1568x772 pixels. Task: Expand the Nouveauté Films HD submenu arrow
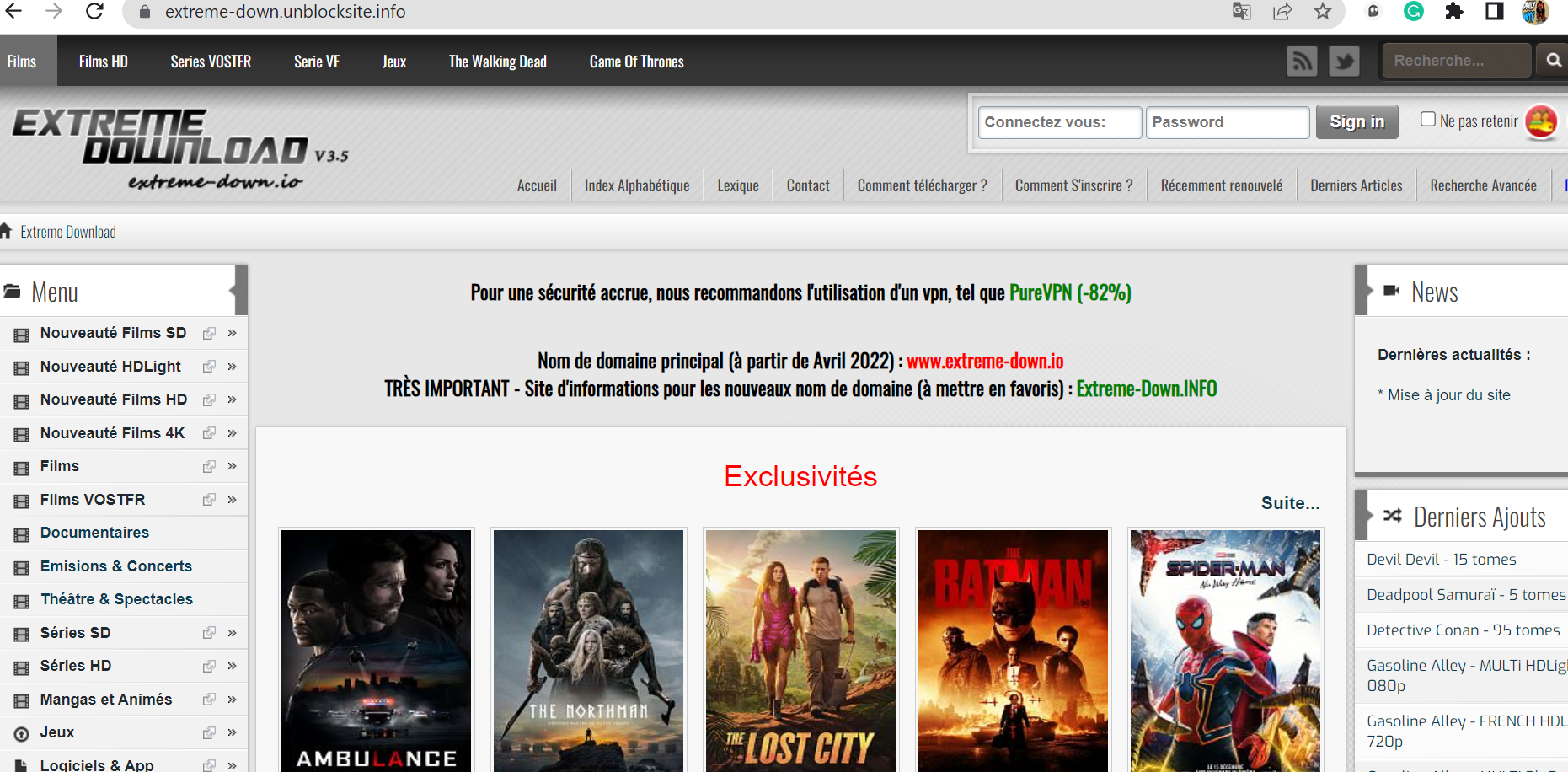click(x=232, y=399)
